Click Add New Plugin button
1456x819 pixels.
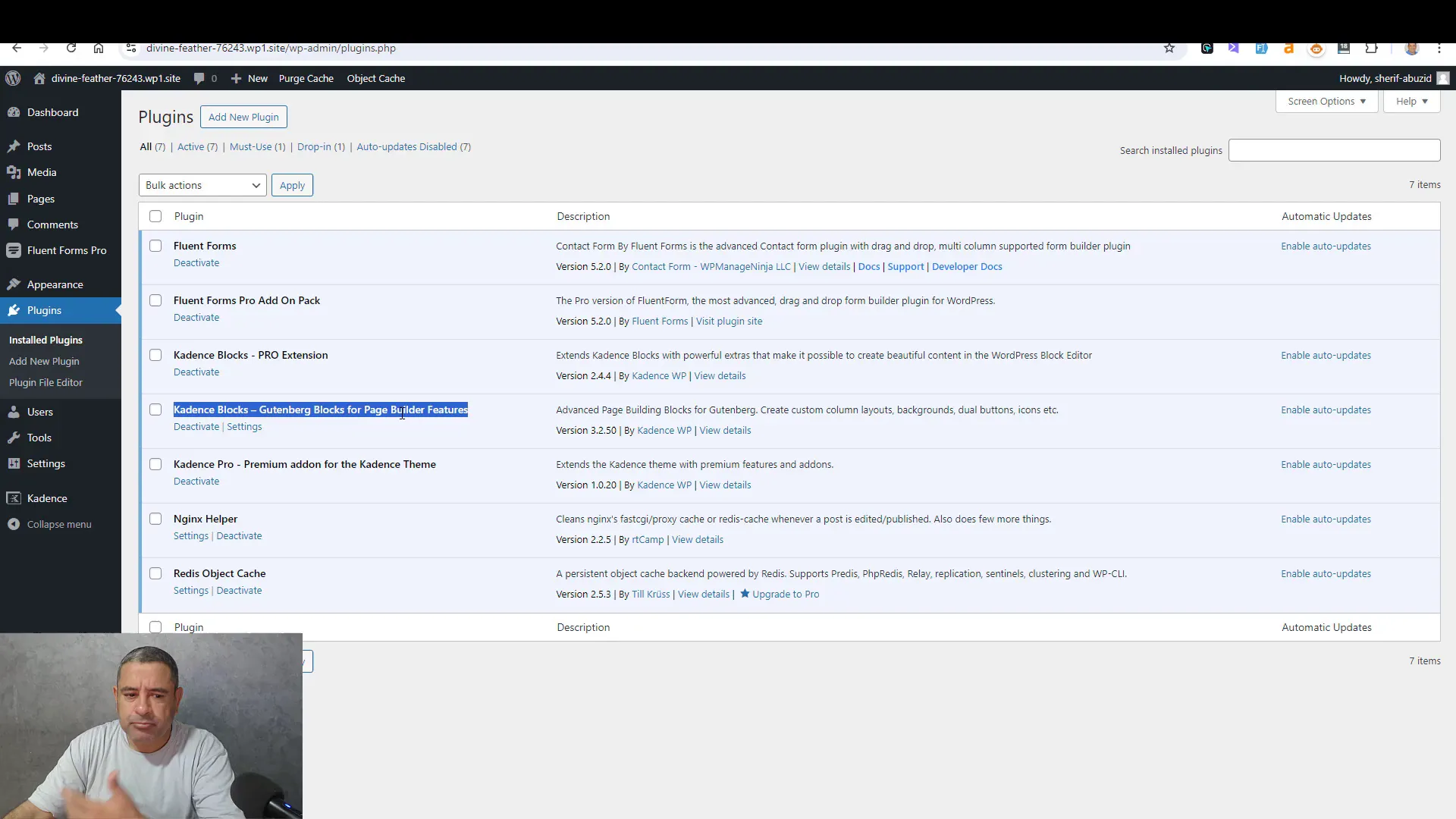pyautogui.click(x=243, y=117)
